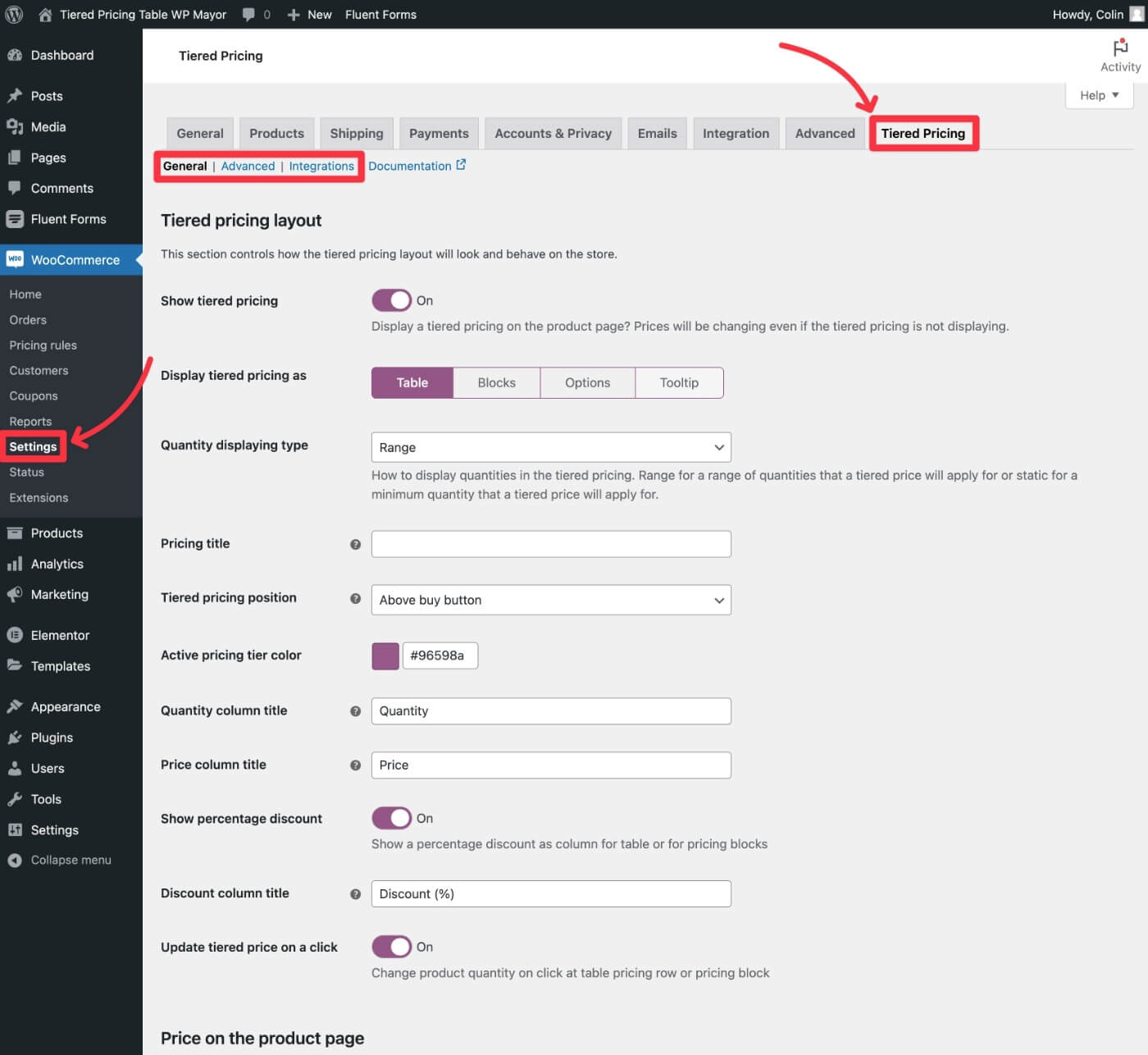Open the Quantity displaying type dropdown

pyautogui.click(x=551, y=447)
